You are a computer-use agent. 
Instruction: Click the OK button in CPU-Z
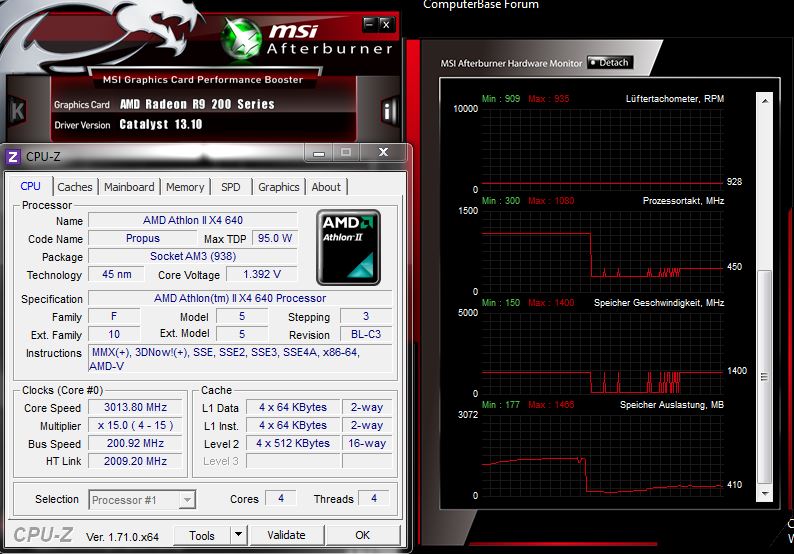(x=363, y=535)
